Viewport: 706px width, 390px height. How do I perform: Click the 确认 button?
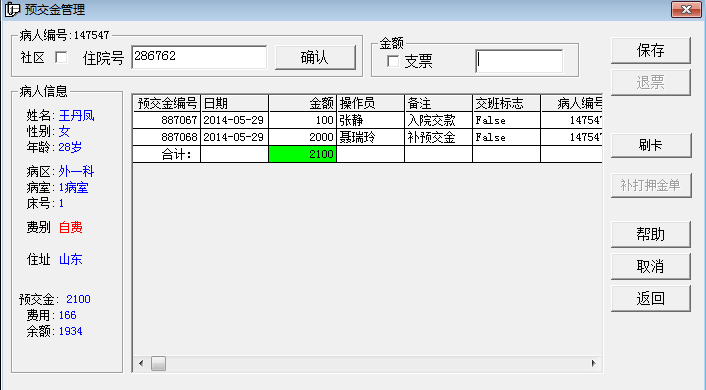[315, 57]
